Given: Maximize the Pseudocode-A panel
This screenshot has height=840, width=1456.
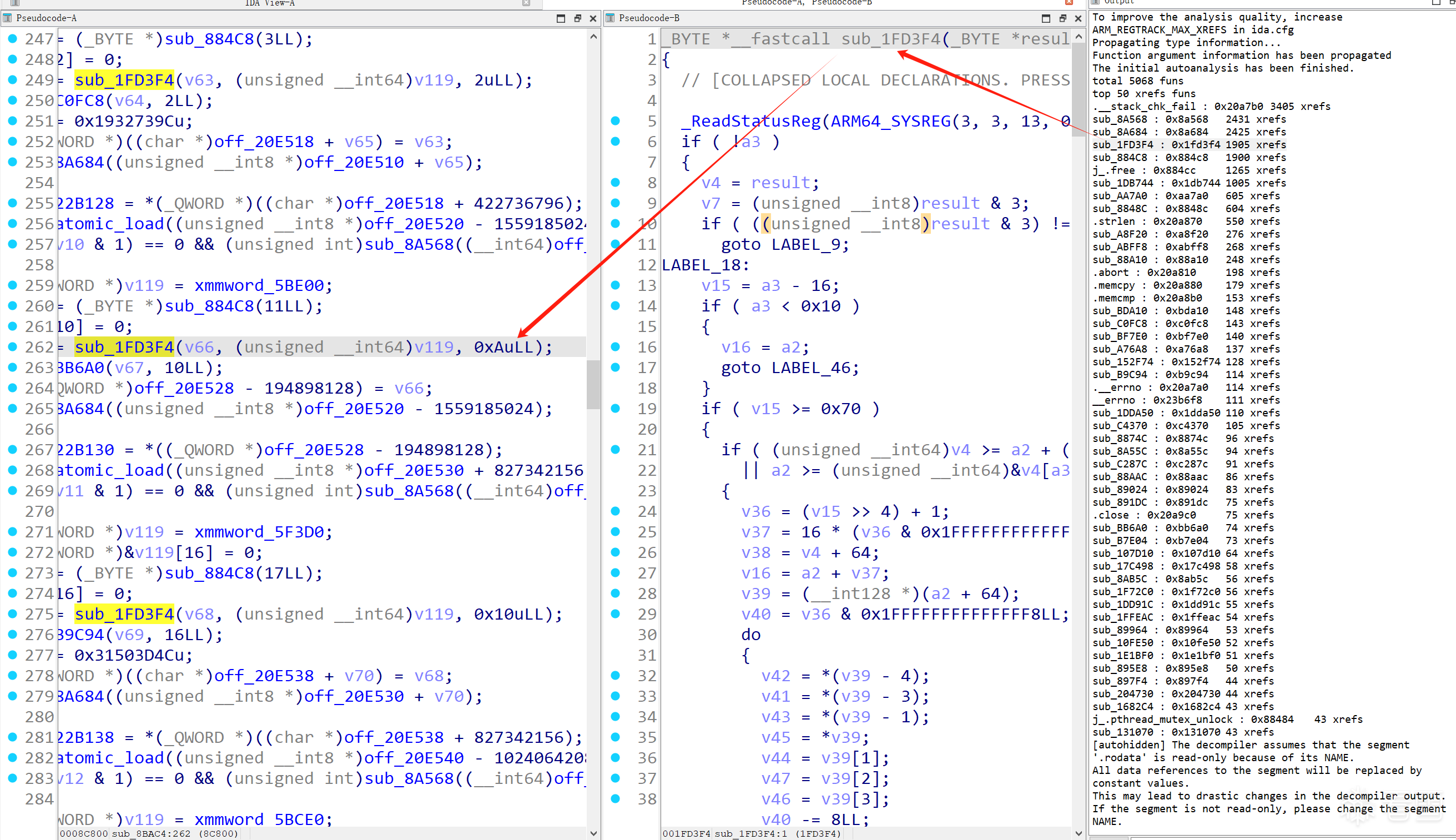Looking at the screenshot, I should click(561, 18).
